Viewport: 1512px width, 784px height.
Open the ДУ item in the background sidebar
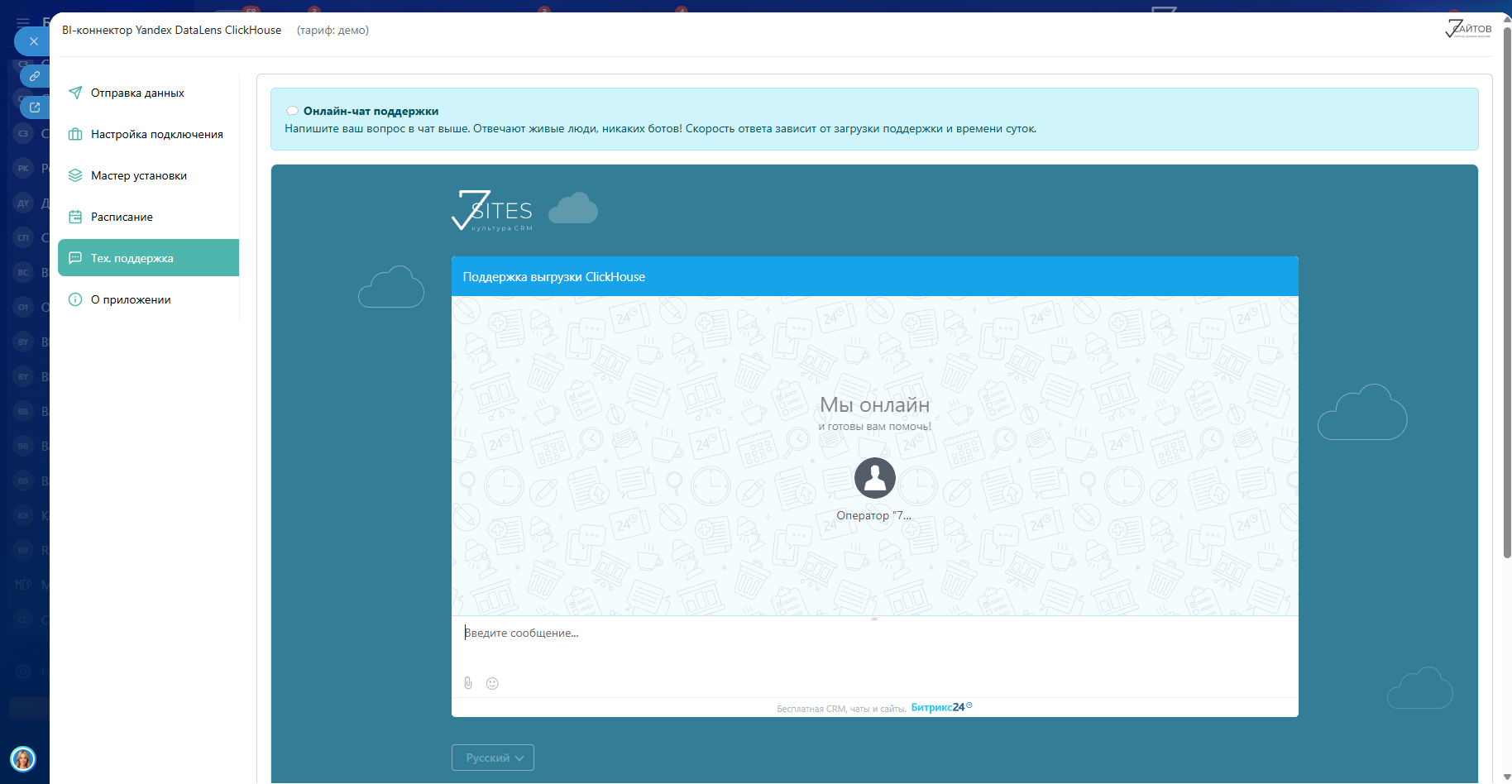(23, 203)
